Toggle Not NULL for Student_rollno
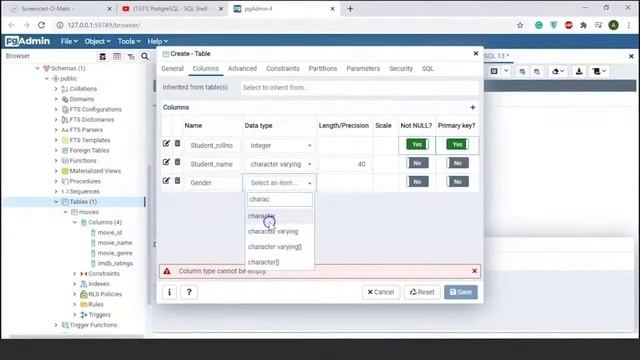This screenshot has width=640, height=360. tap(417, 144)
